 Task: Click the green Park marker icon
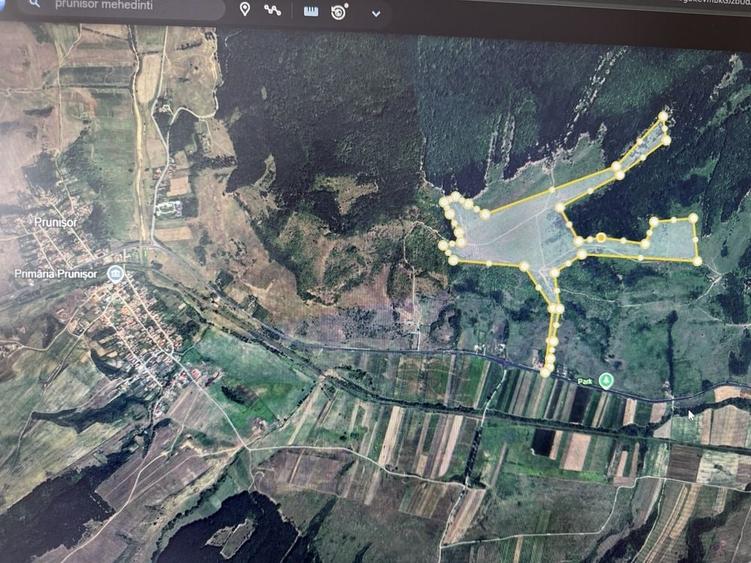[606, 381]
